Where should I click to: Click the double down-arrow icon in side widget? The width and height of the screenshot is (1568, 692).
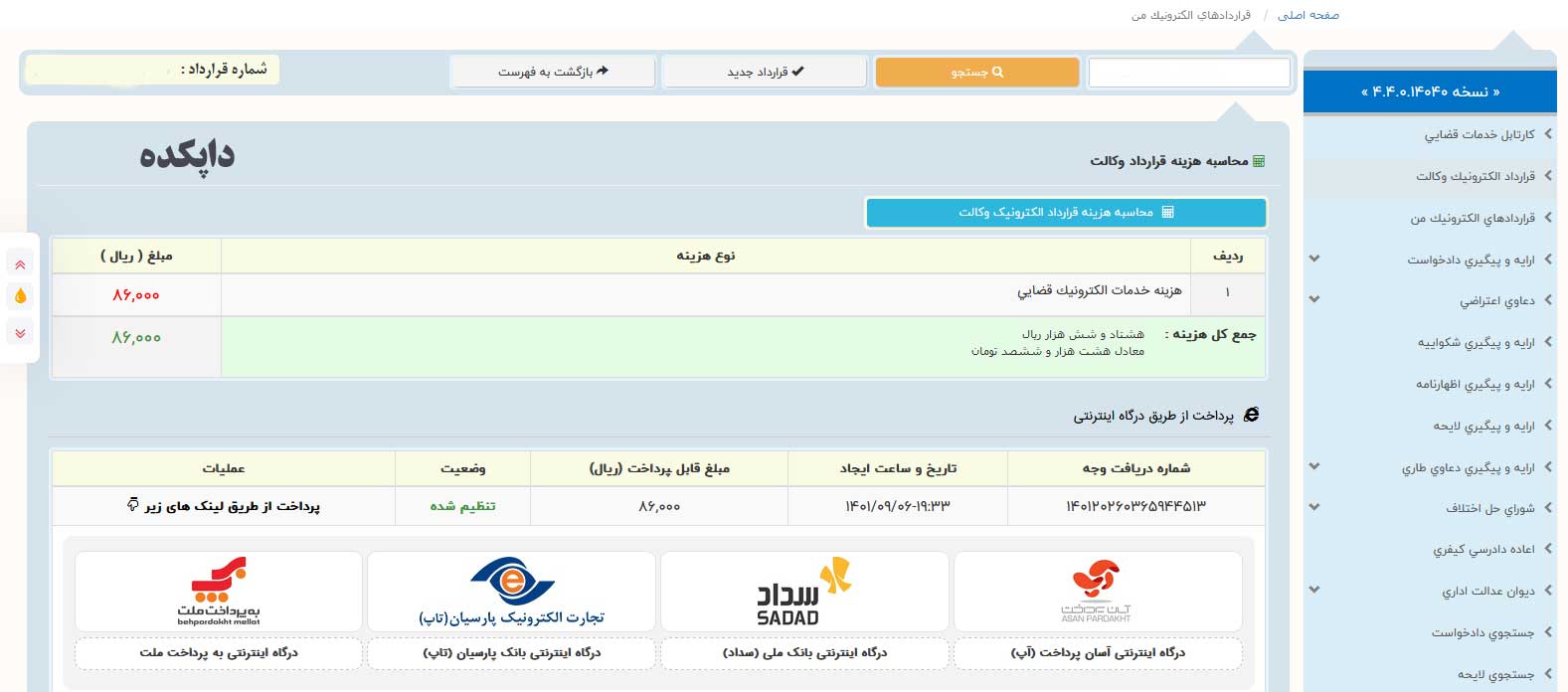pos(20,332)
